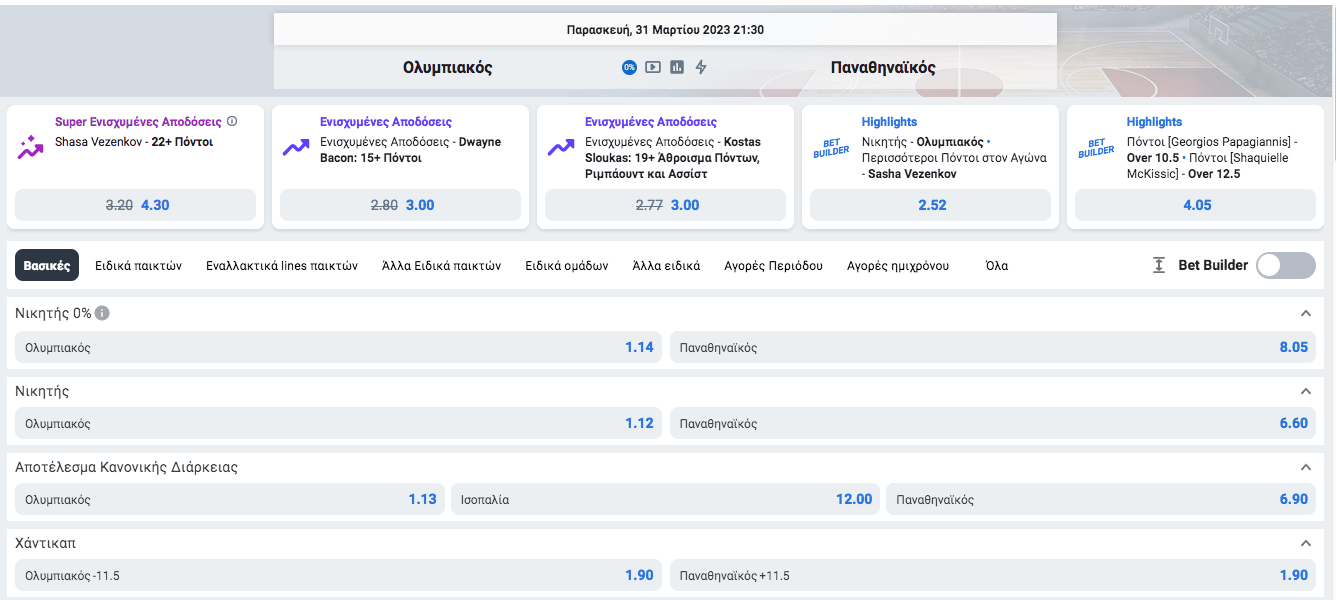Select handicap Παναθηναϊκός +11.5 at 1.90
This screenshot has height=600, width=1336.
pyautogui.click(x=993, y=575)
